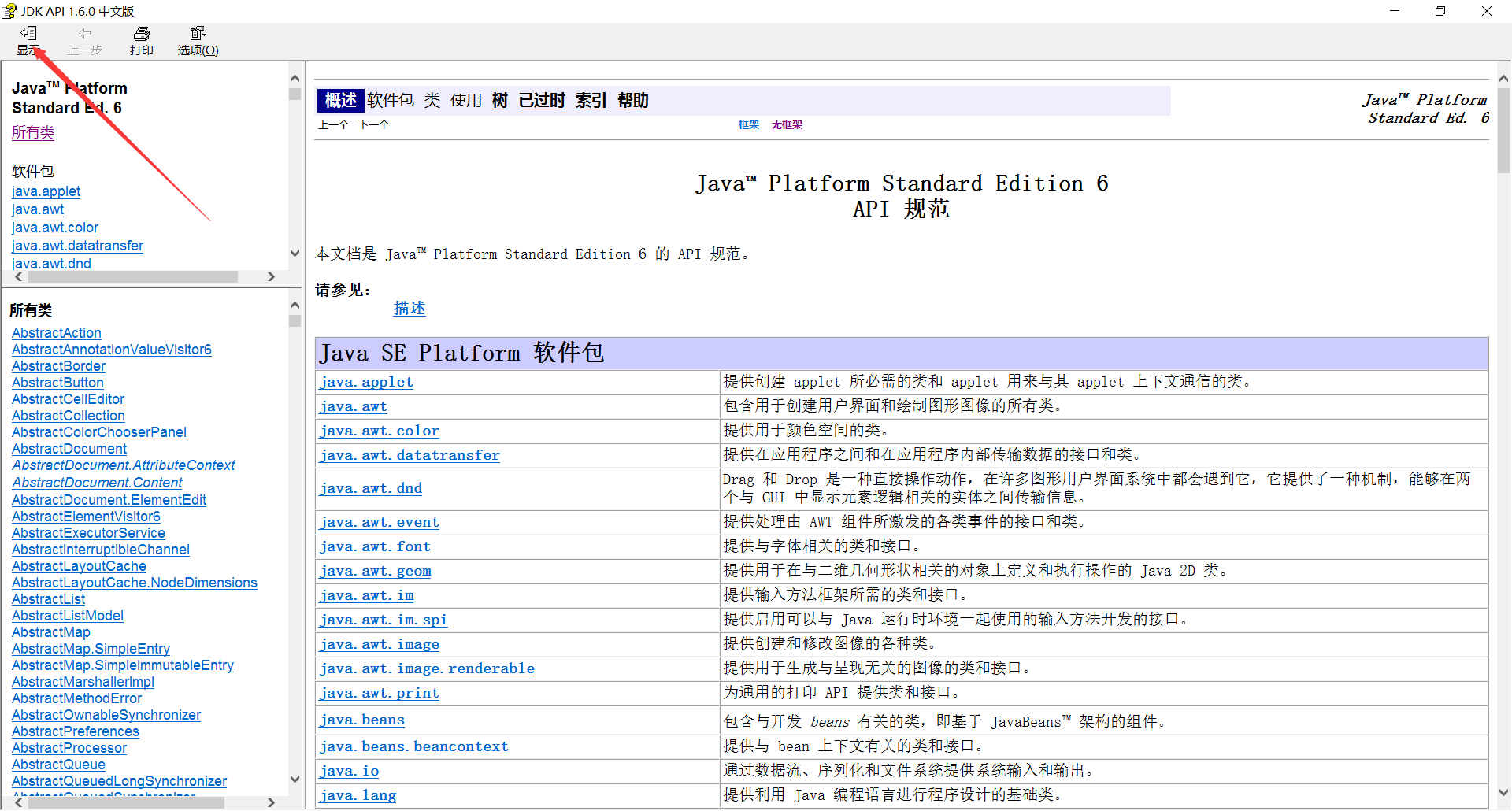Open AbstractAction class link
This screenshot has width=1512, height=811.
click(x=57, y=333)
